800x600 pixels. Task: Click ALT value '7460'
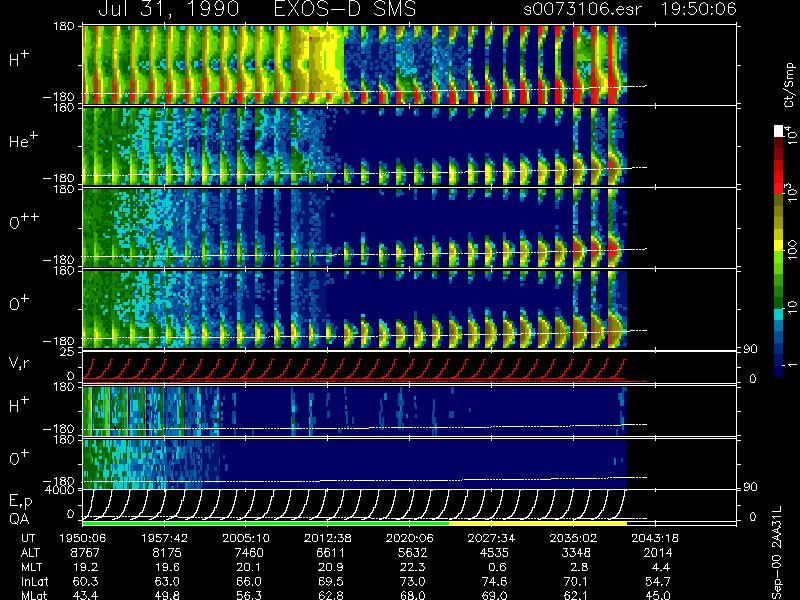(249, 553)
